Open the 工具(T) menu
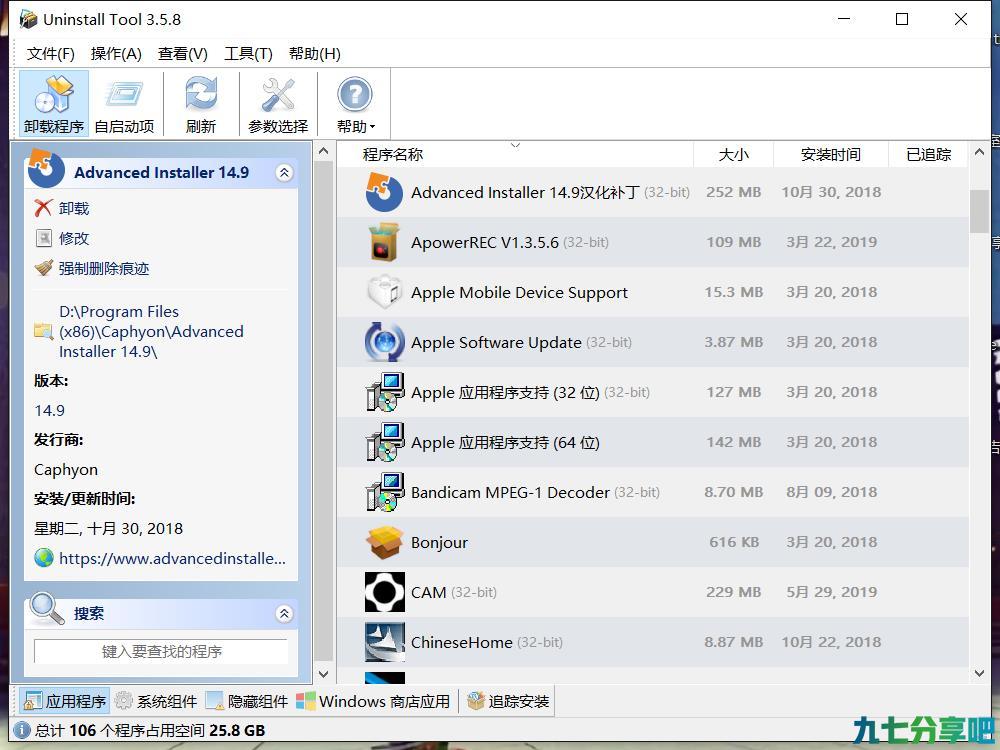Screen dimensions: 1000x750 point(248,54)
